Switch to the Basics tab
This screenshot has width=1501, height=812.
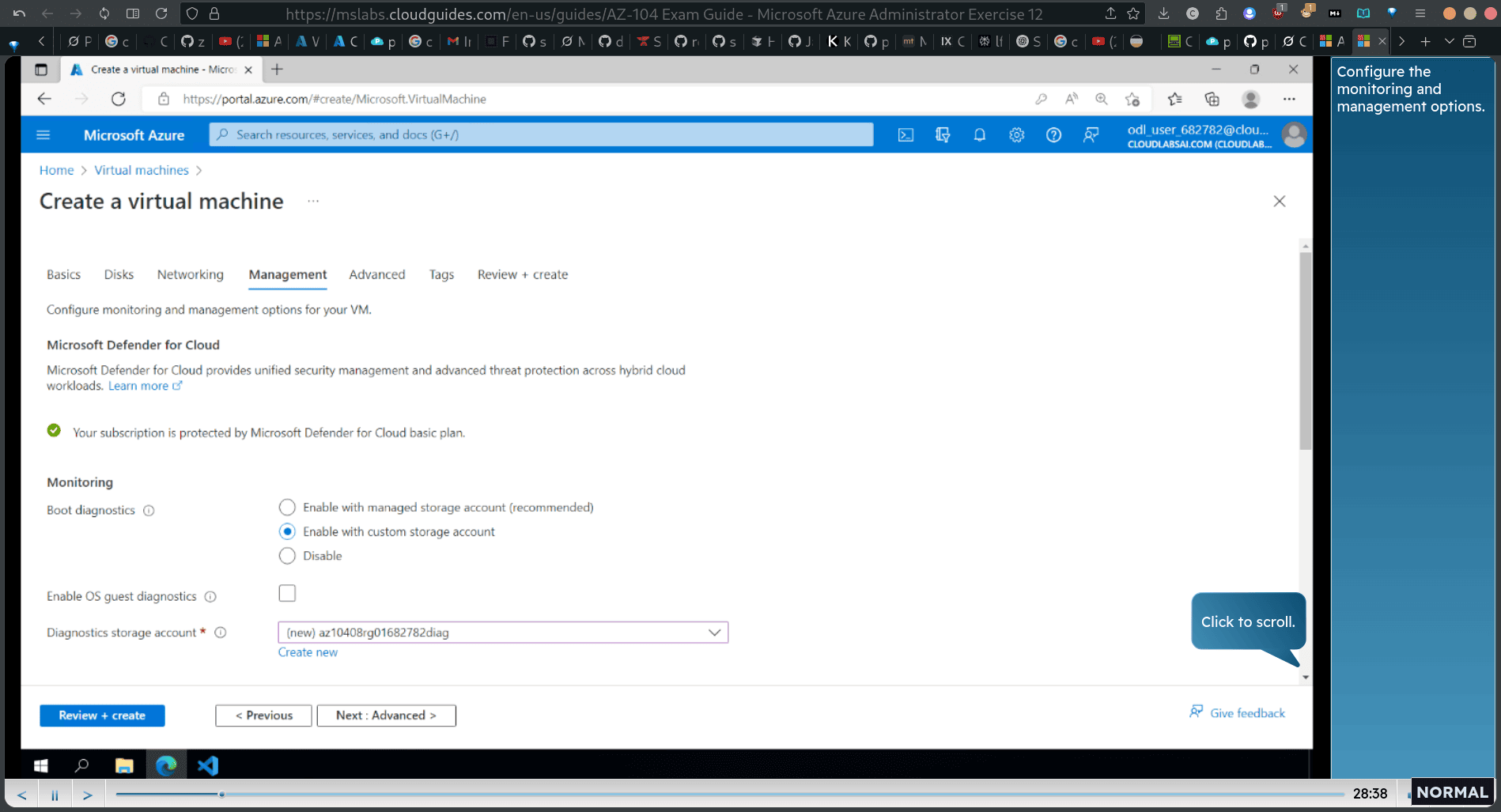coord(63,274)
